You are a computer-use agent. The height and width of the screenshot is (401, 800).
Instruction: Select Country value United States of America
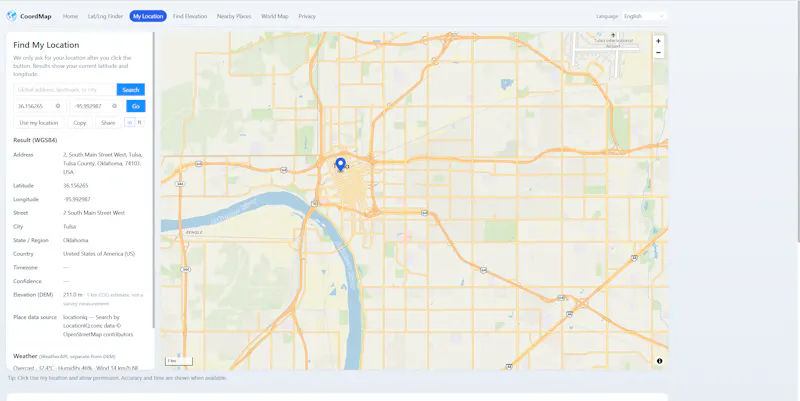coord(99,254)
